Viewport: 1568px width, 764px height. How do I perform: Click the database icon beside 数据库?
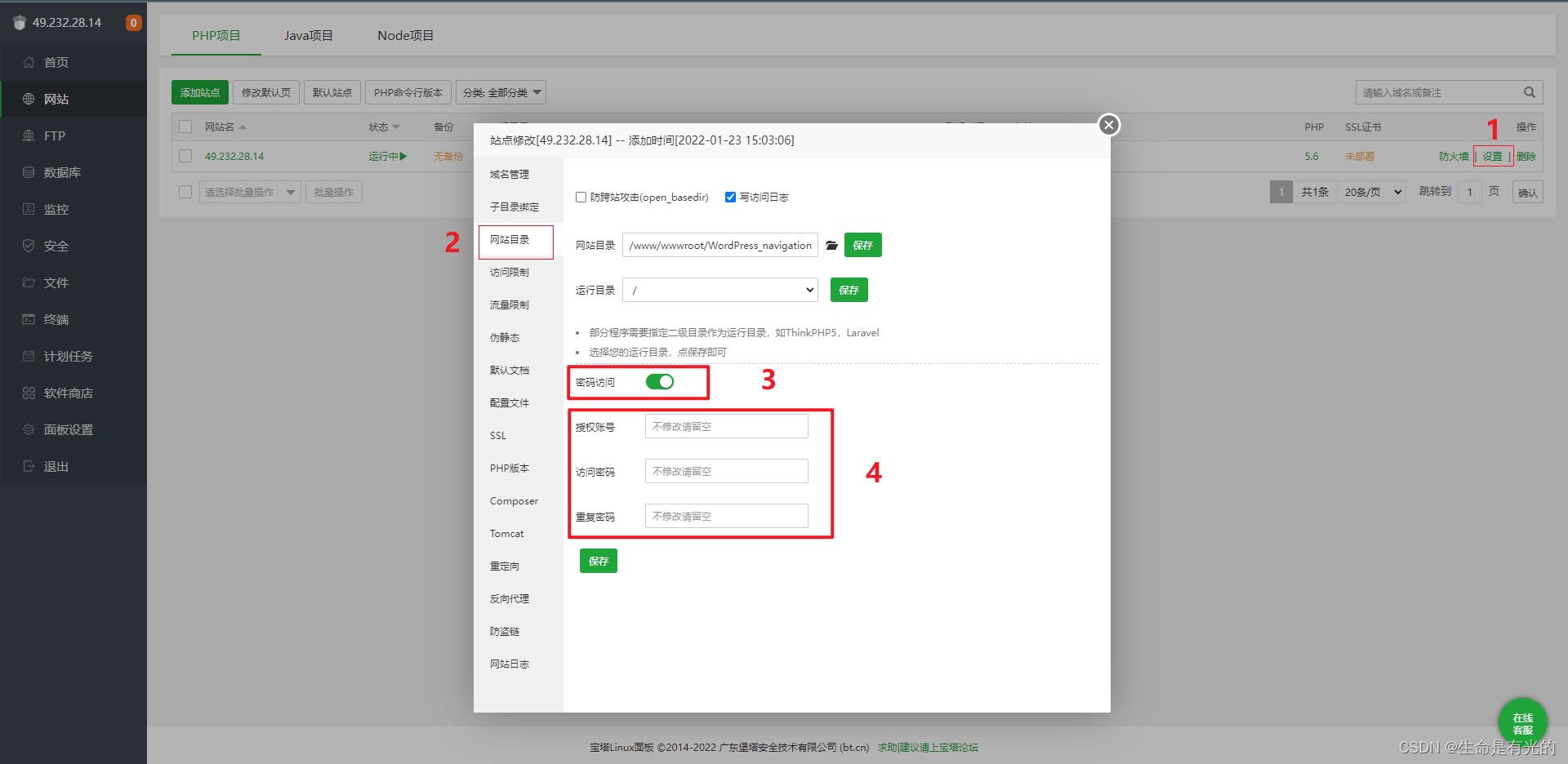tap(29, 172)
